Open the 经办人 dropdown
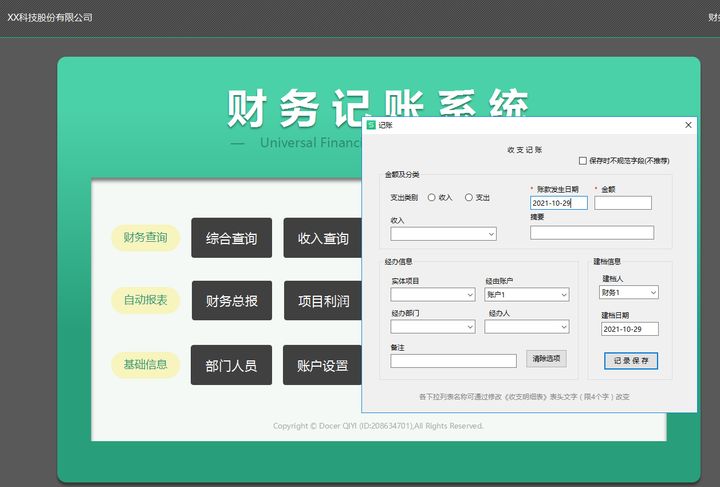Screen dimensions: 720x487 527,327
